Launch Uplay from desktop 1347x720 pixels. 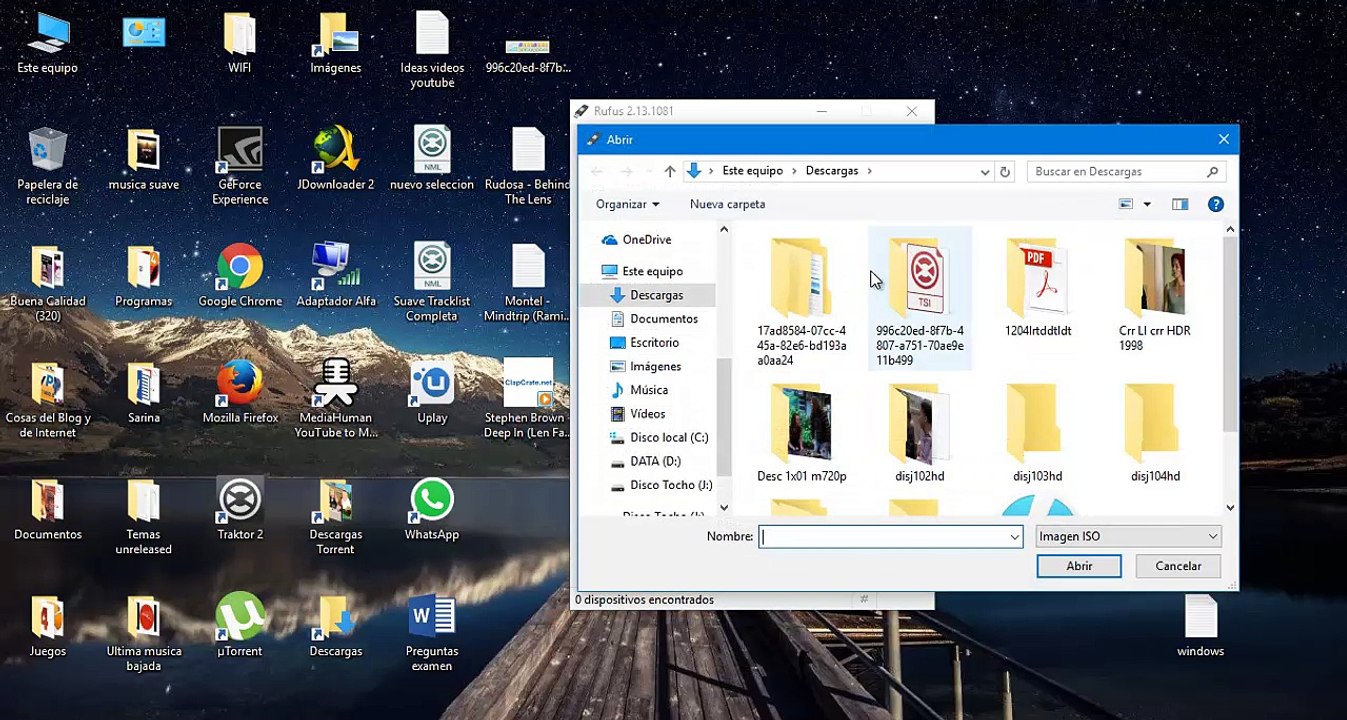pyautogui.click(x=432, y=392)
